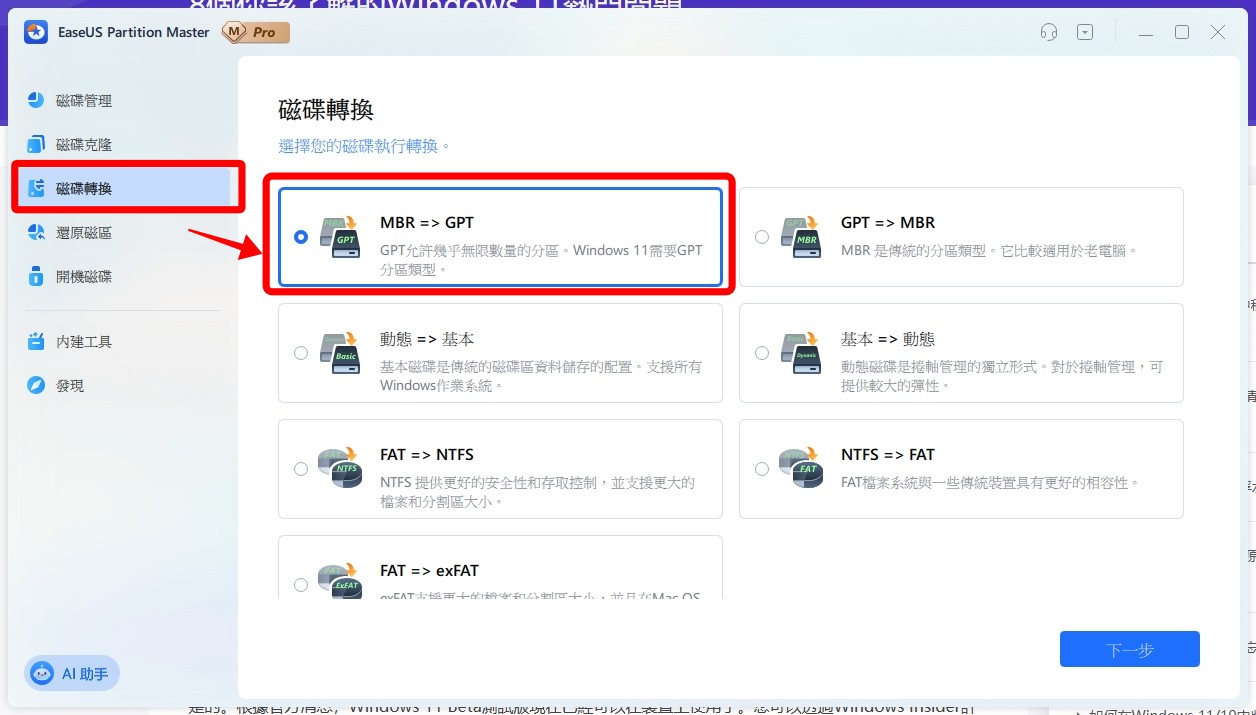
Task: Click the 動態 to 基本 disk icon
Action: click(339, 353)
